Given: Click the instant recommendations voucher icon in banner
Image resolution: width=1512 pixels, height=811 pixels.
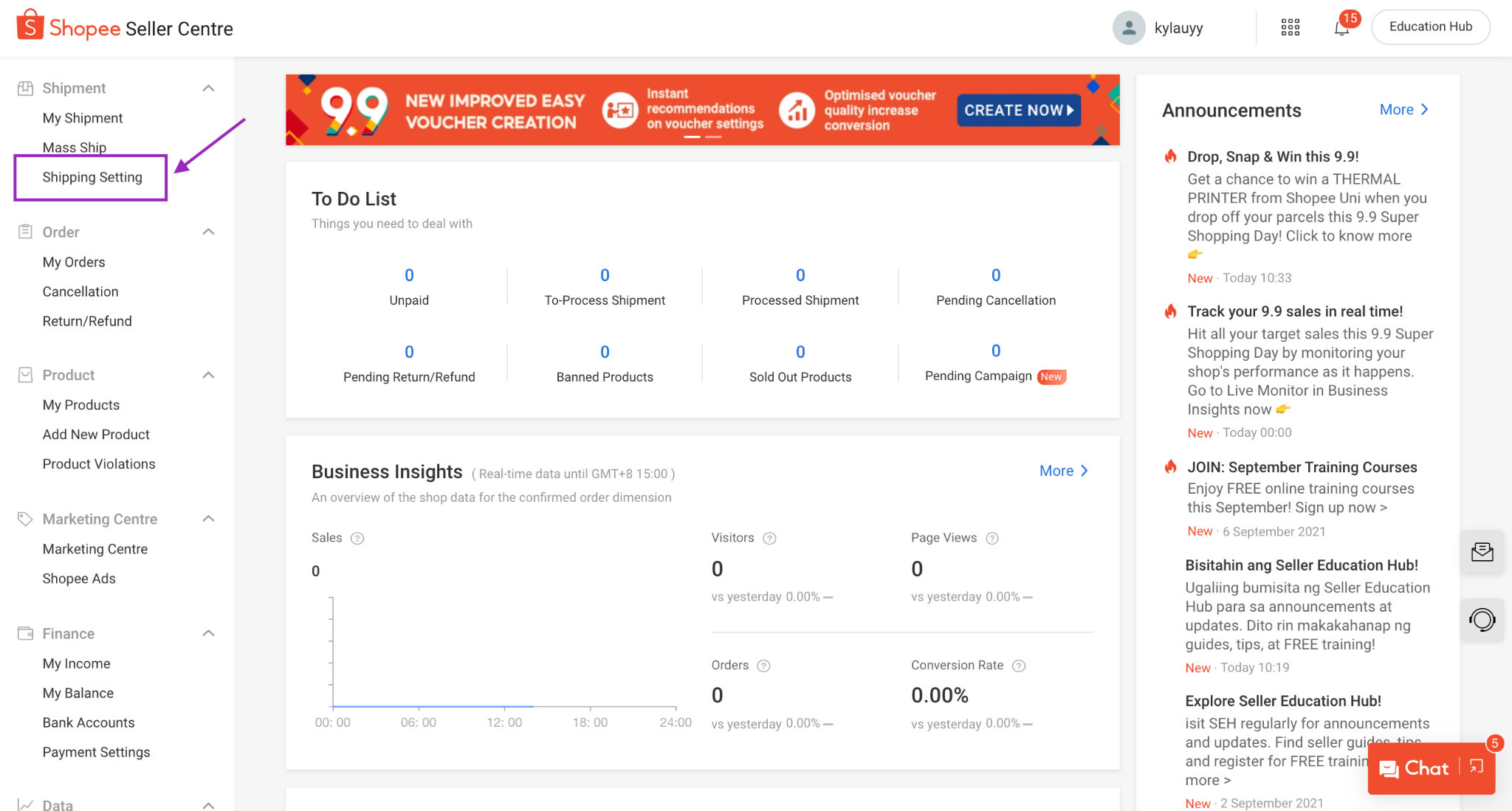Looking at the screenshot, I should click(x=620, y=111).
